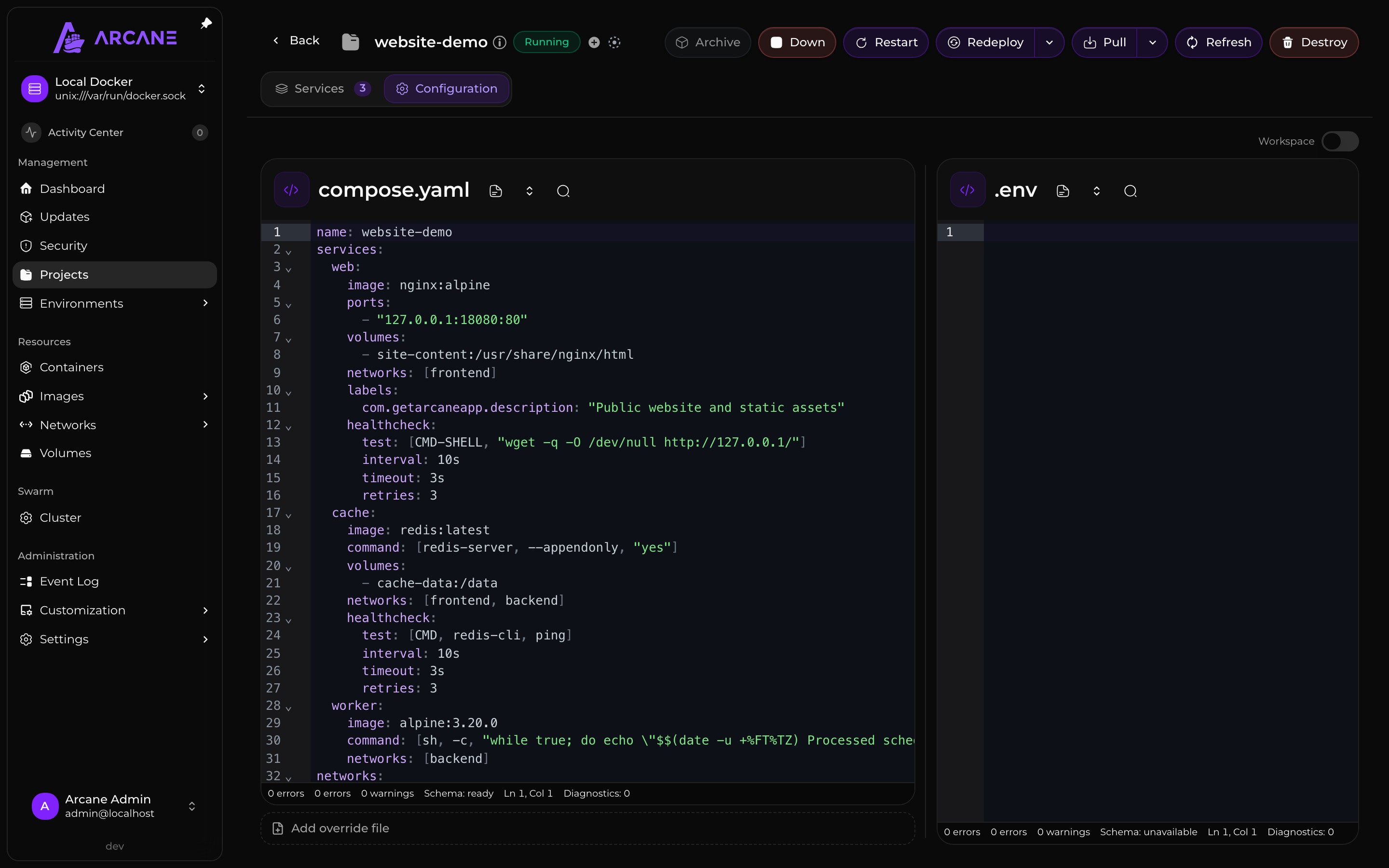The width and height of the screenshot is (1389, 868).
Task: Click into the .env editor line 1
Action: click(1171, 232)
